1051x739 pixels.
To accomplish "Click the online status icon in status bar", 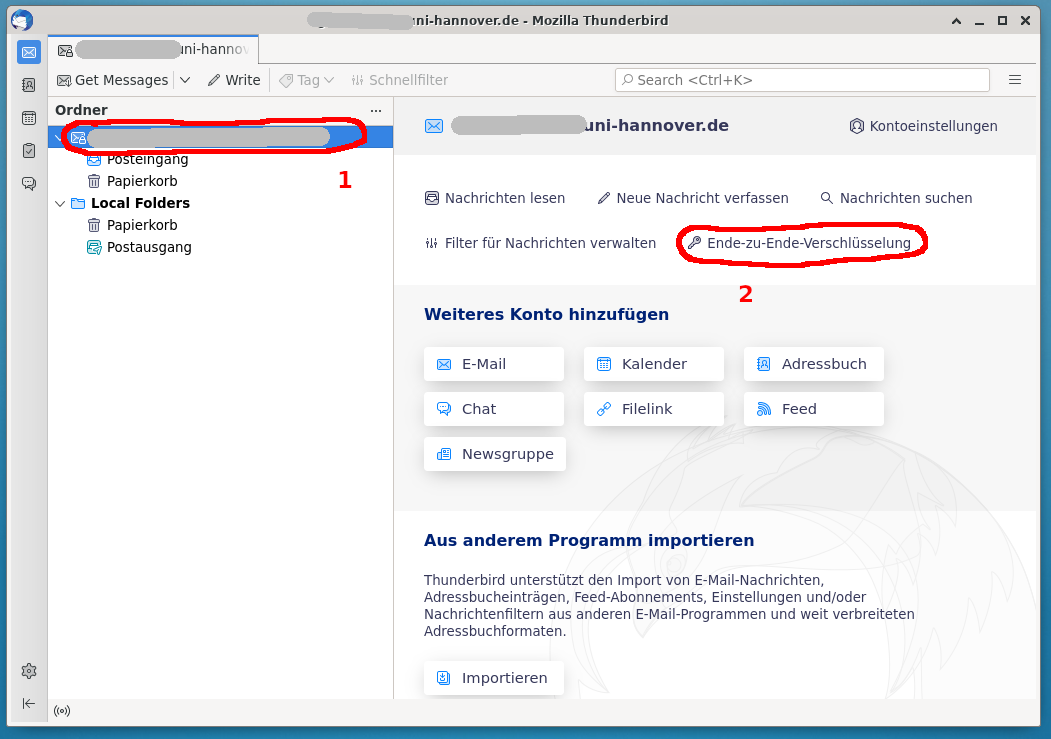I will tap(62, 711).
